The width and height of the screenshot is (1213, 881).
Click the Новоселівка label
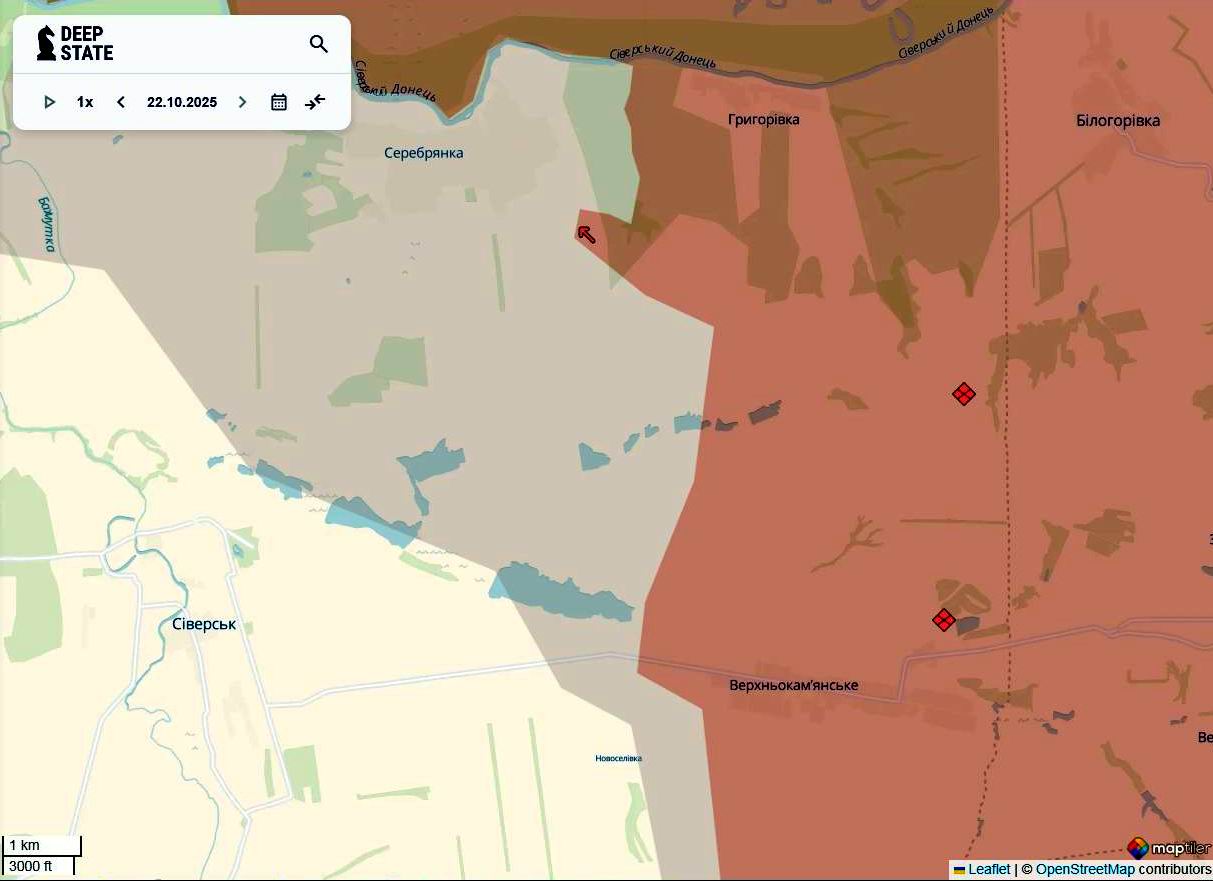(x=618, y=758)
